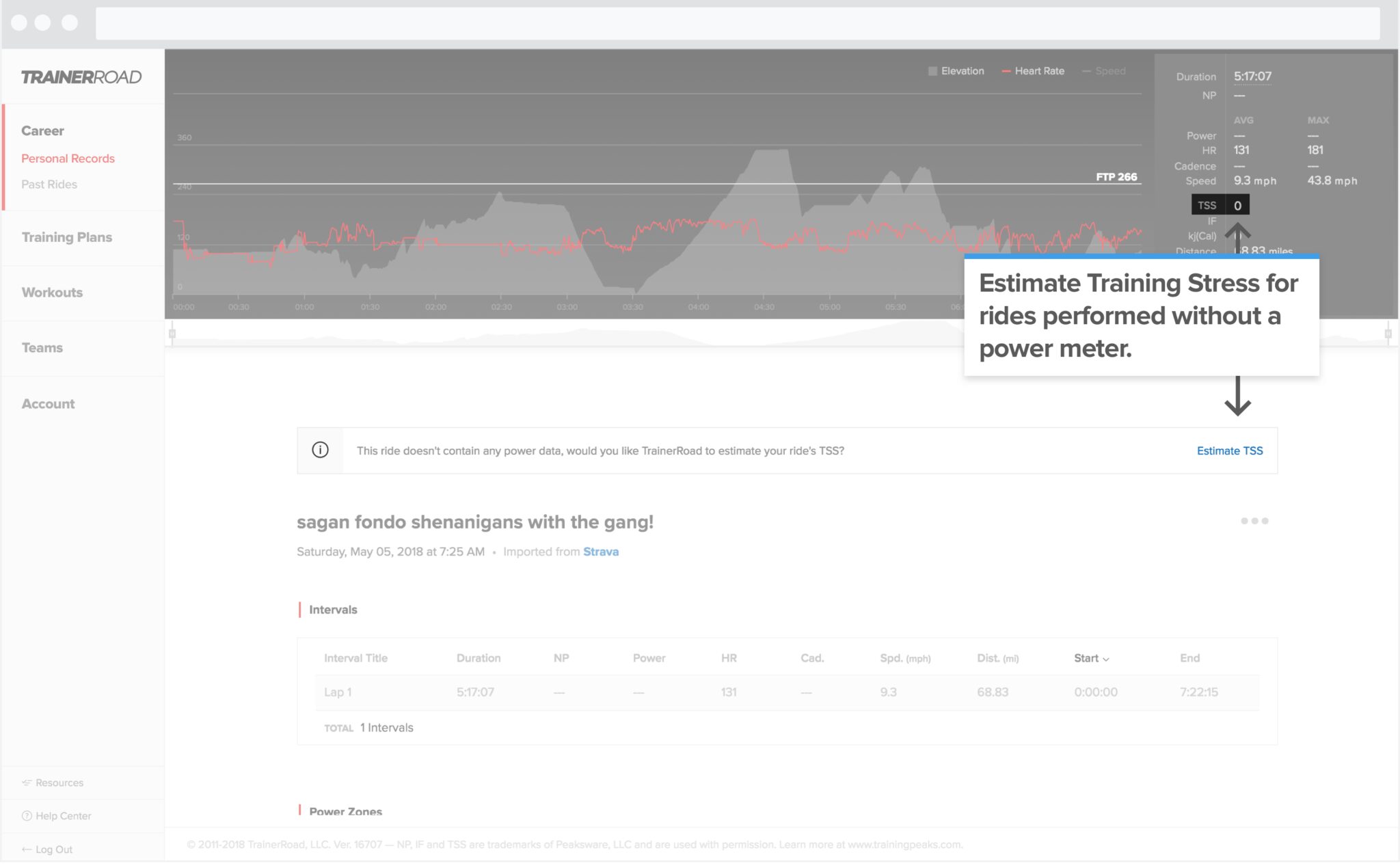Open Past Rides in sidebar
1400x864 pixels.
[48, 184]
